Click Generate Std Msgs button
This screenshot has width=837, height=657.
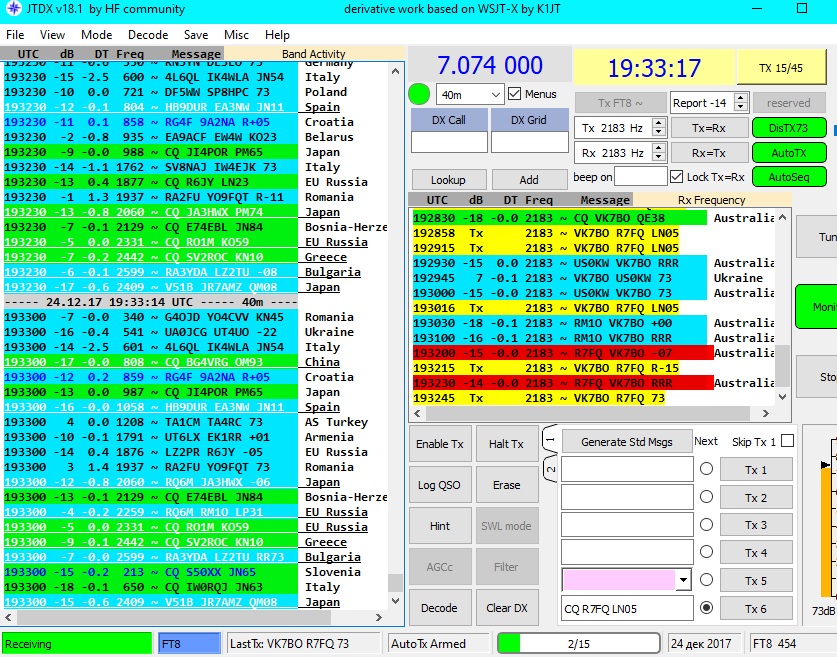[x=626, y=442]
